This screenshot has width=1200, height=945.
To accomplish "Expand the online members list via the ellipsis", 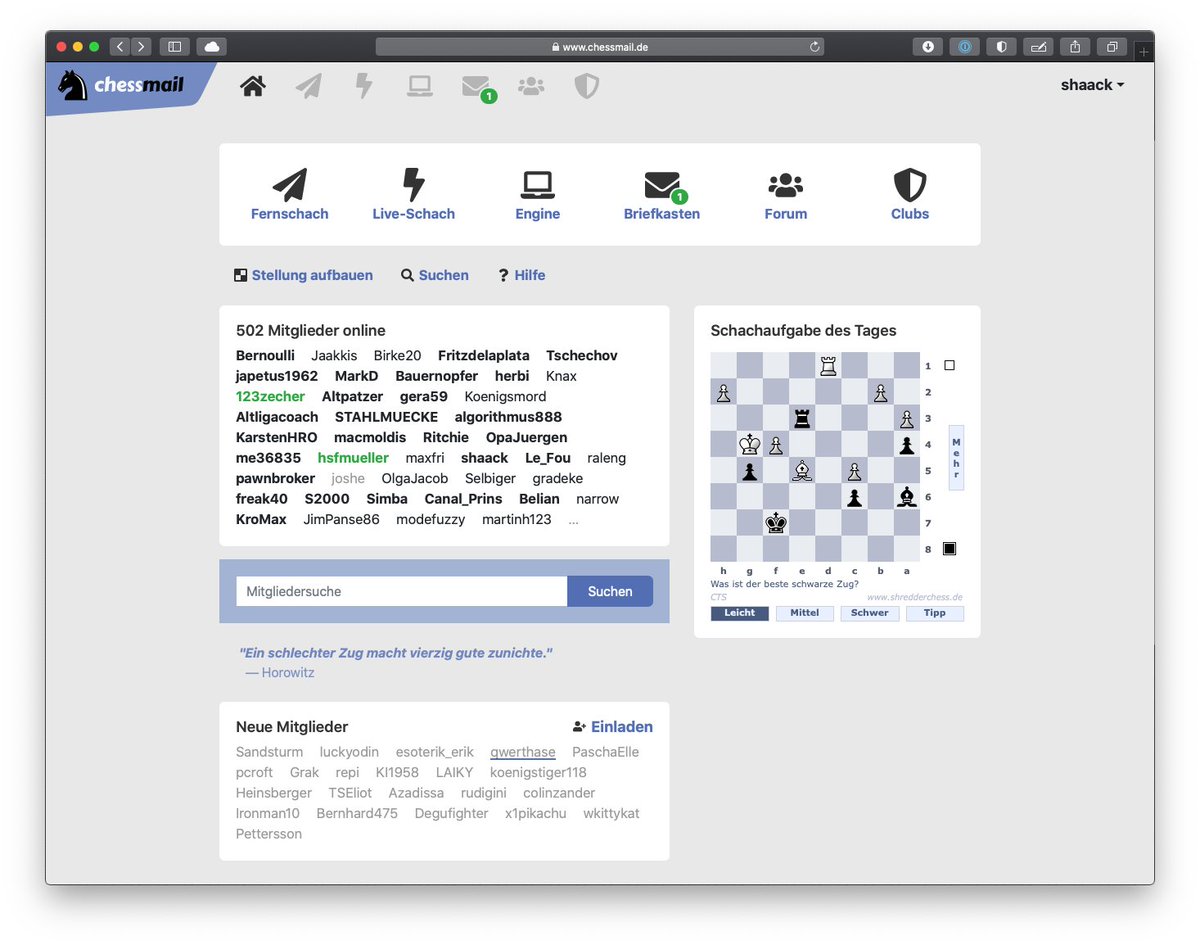I will tap(573, 519).
